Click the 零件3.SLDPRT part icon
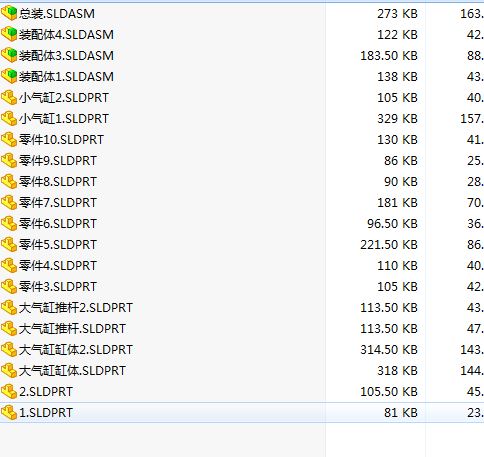The height and width of the screenshot is (457, 484). [x=9, y=286]
